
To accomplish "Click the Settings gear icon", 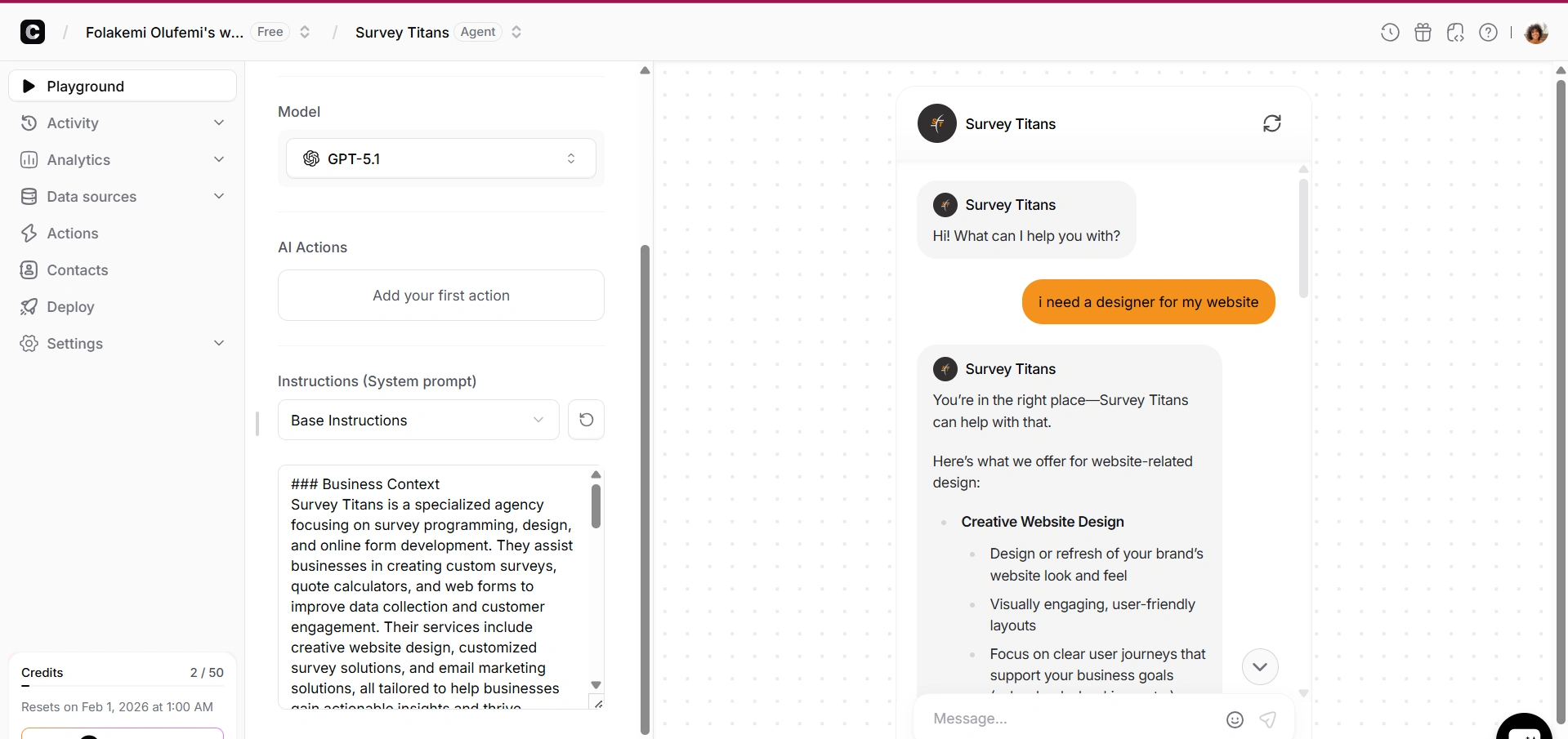I will (29, 343).
